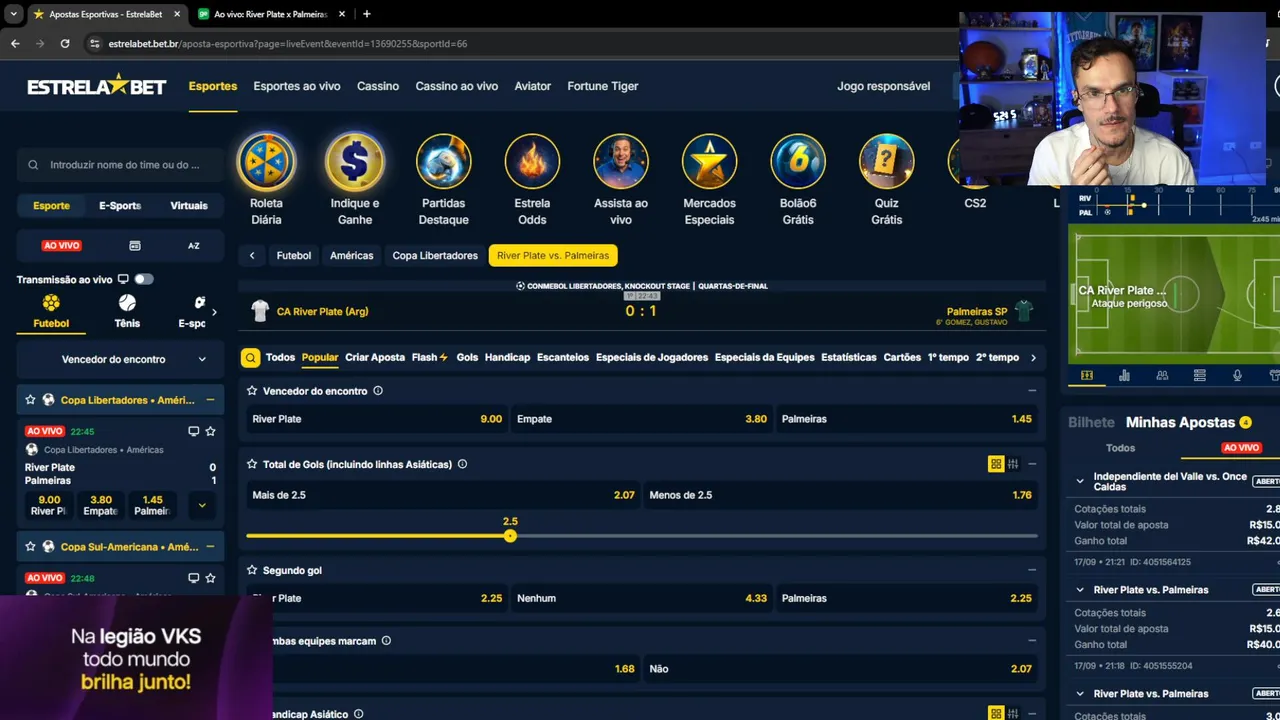Viewport: 1280px width, 720px height.
Task: Open the lineups people icon in tracker
Action: (x=1162, y=376)
